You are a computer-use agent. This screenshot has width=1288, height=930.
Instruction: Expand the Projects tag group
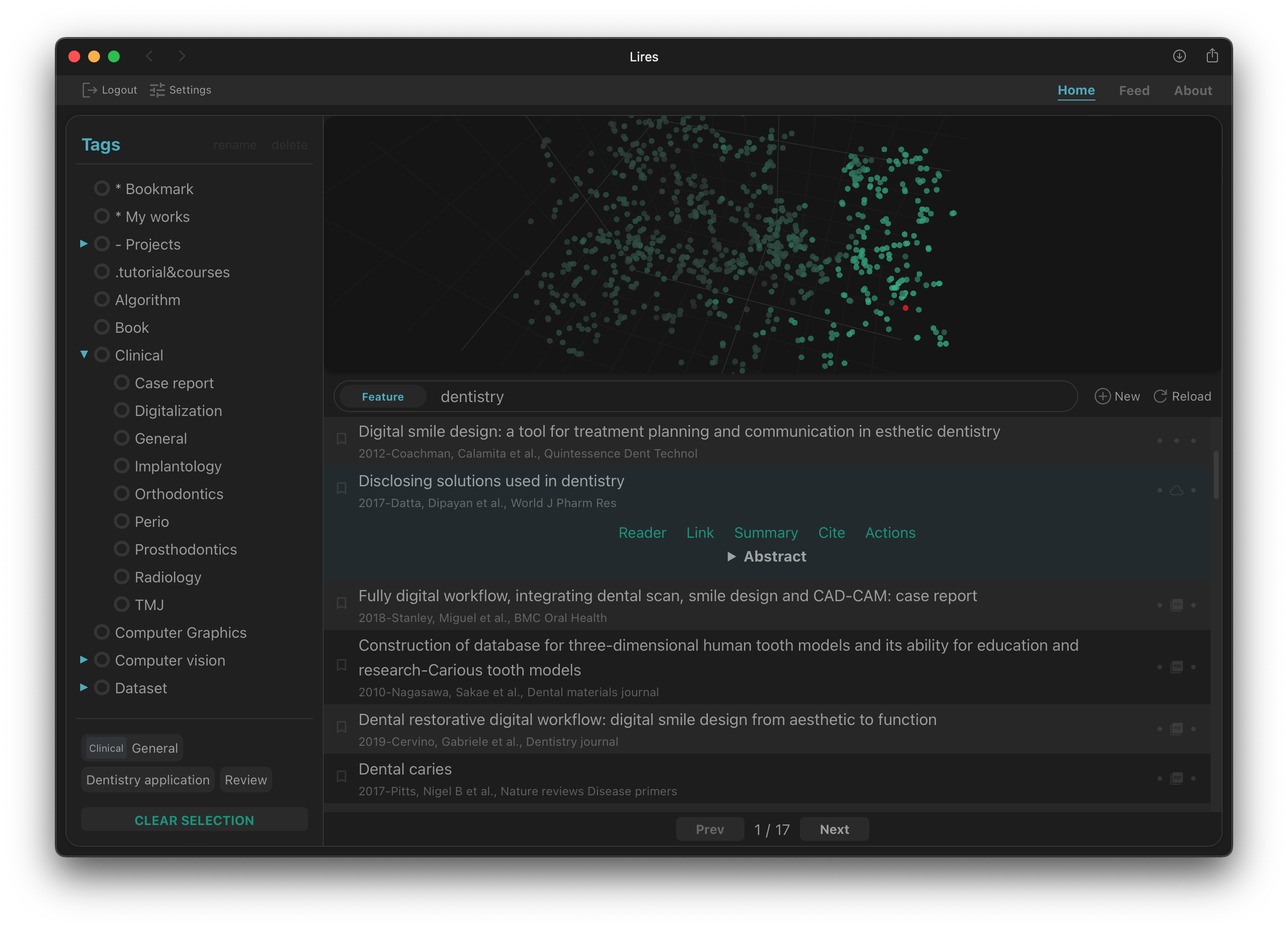(x=84, y=244)
